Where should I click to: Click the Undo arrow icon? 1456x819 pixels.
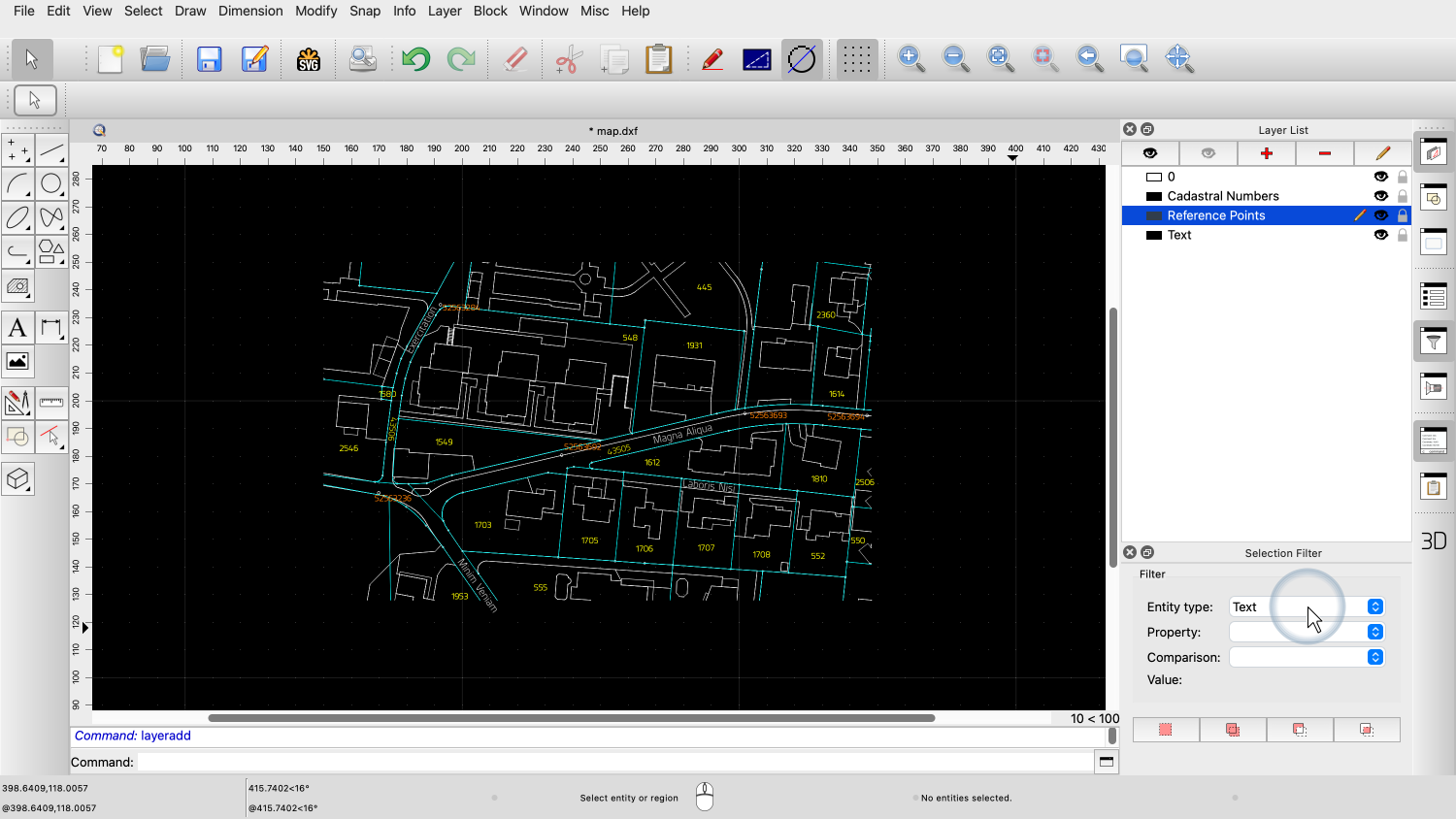pyautogui.click(x=415, y=59)
